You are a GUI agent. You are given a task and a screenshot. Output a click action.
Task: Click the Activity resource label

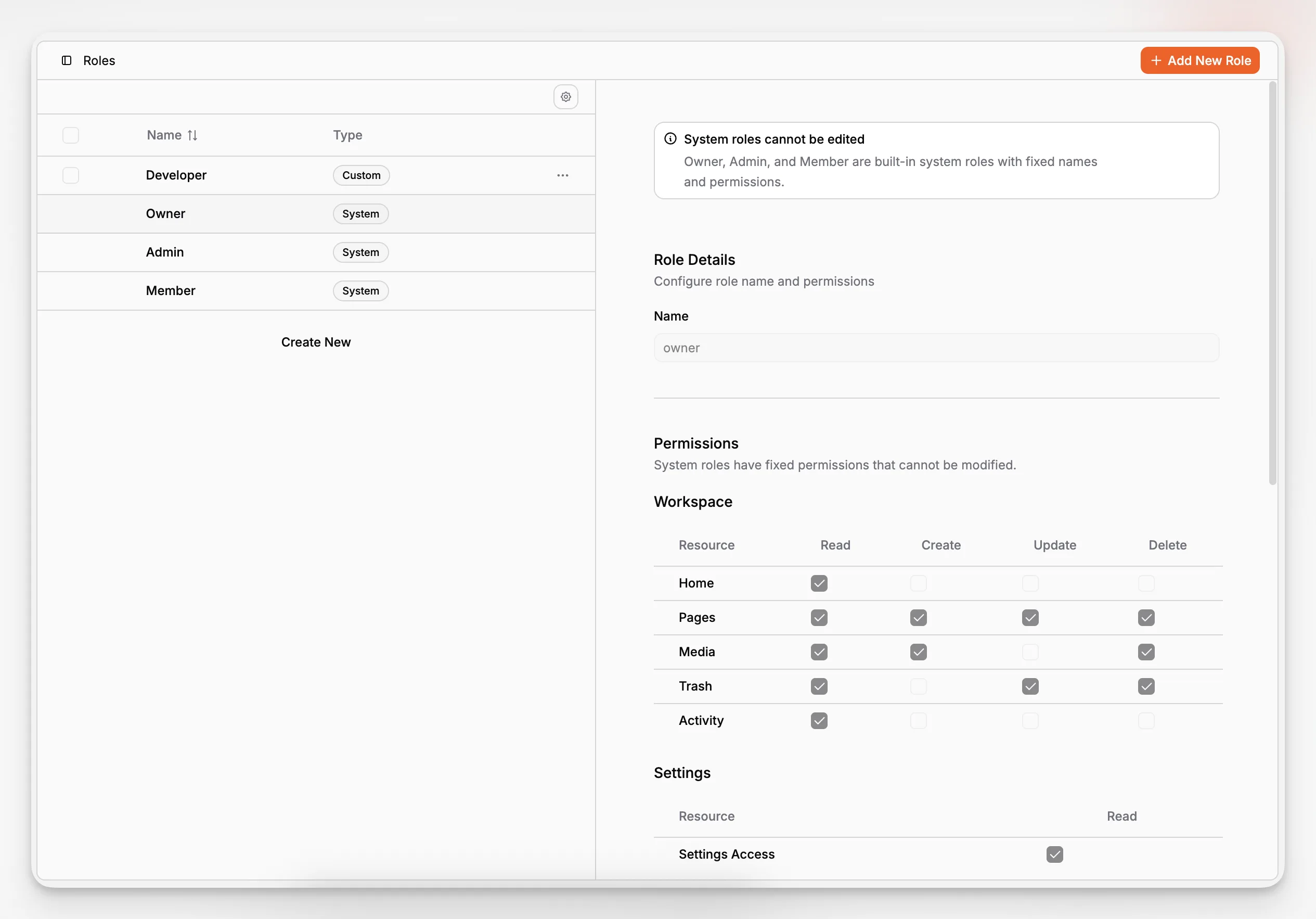point(701,721)
